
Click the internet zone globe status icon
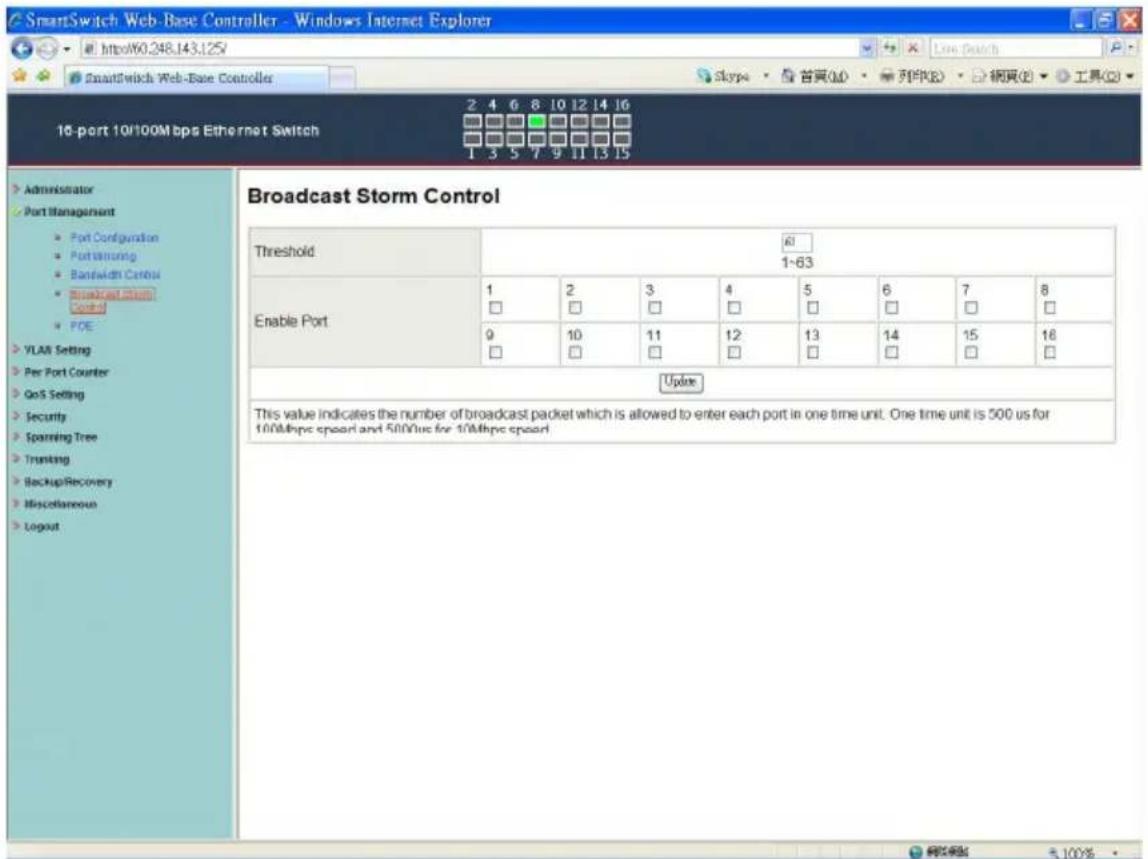pyautogui.click(x=916, y=852)
